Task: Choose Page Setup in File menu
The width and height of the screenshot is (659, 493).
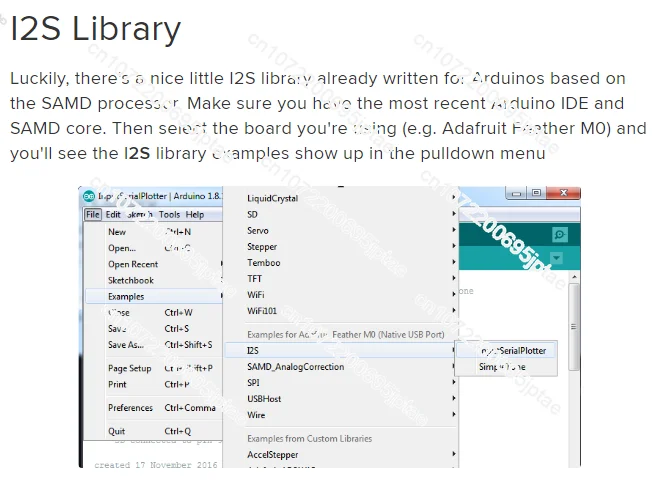Action: tap(153, 368)
